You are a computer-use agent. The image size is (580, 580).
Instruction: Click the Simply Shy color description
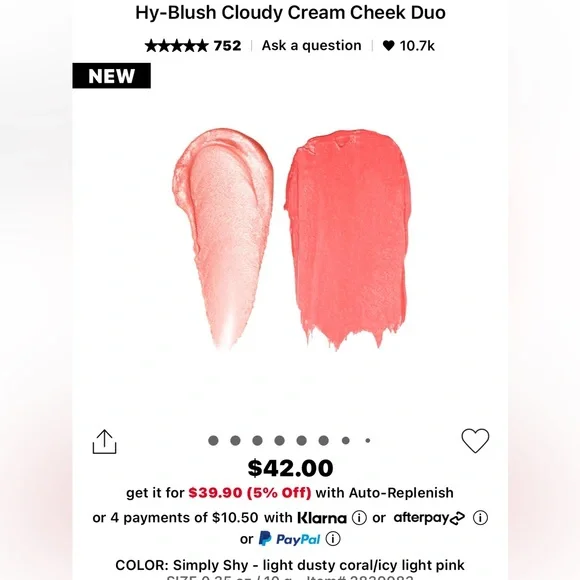290,565
